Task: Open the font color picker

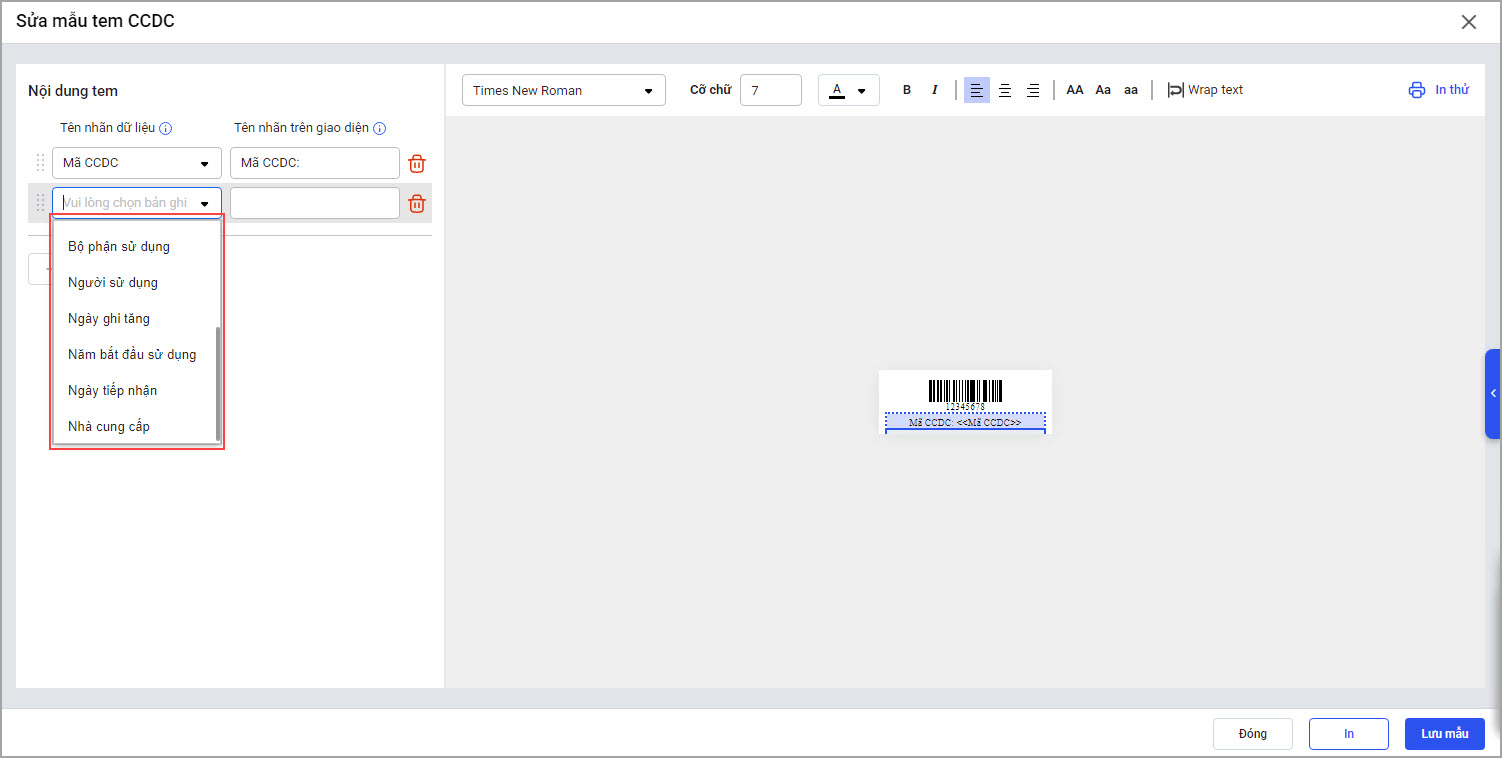Action: [x=848, y=90]
